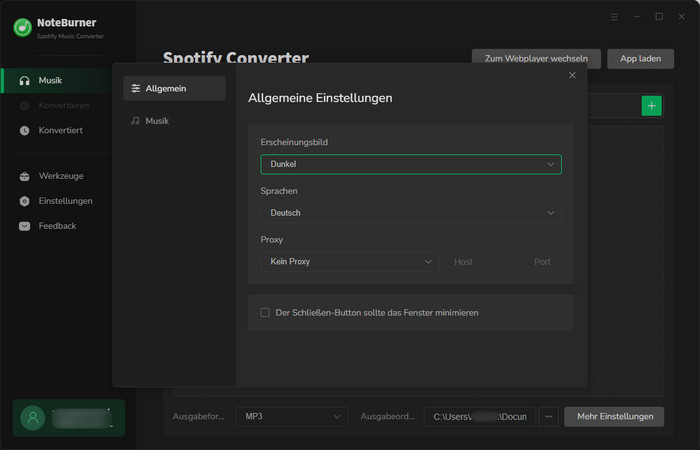Open Konvertieren in the sidebar
Image resolution: width=700 pixels, height=450 pixels.
56,105
